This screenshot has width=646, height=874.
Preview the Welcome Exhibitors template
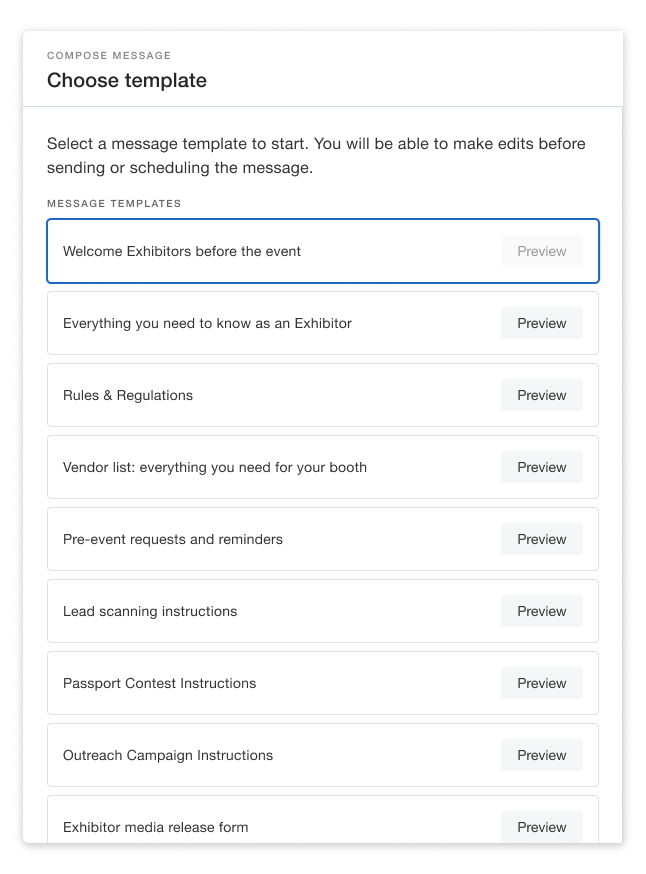click(541, 251)
